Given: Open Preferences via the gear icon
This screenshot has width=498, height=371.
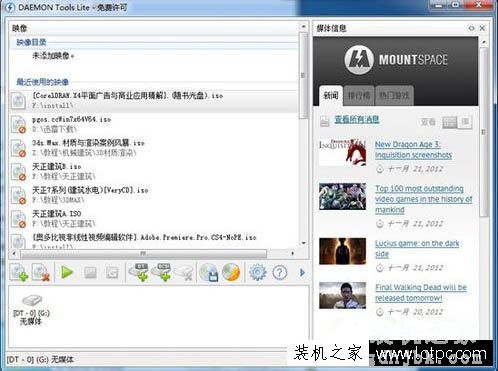Looking at the screenshot, I should [x=258, y=273].
